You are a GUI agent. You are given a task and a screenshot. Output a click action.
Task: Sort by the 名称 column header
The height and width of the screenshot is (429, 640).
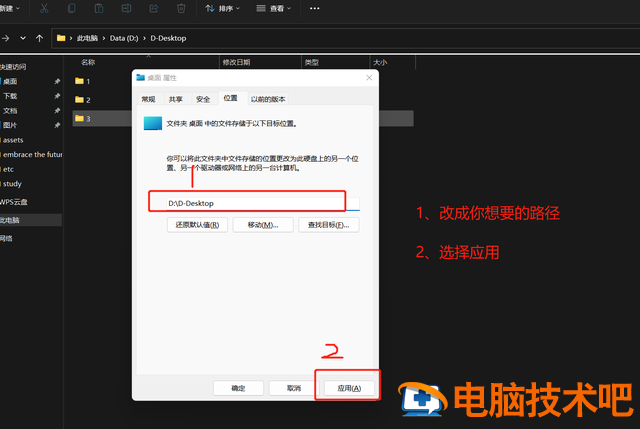click(x=88, y=62)
